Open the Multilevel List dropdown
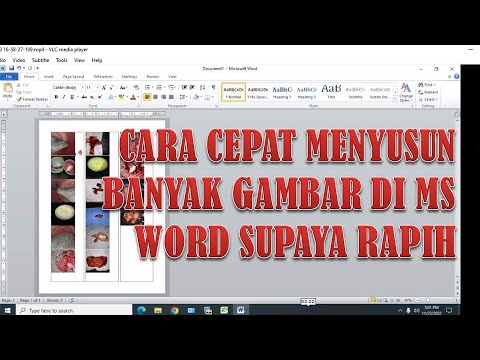The width and height of the screenshot is (480, 360). click(176, 87)
